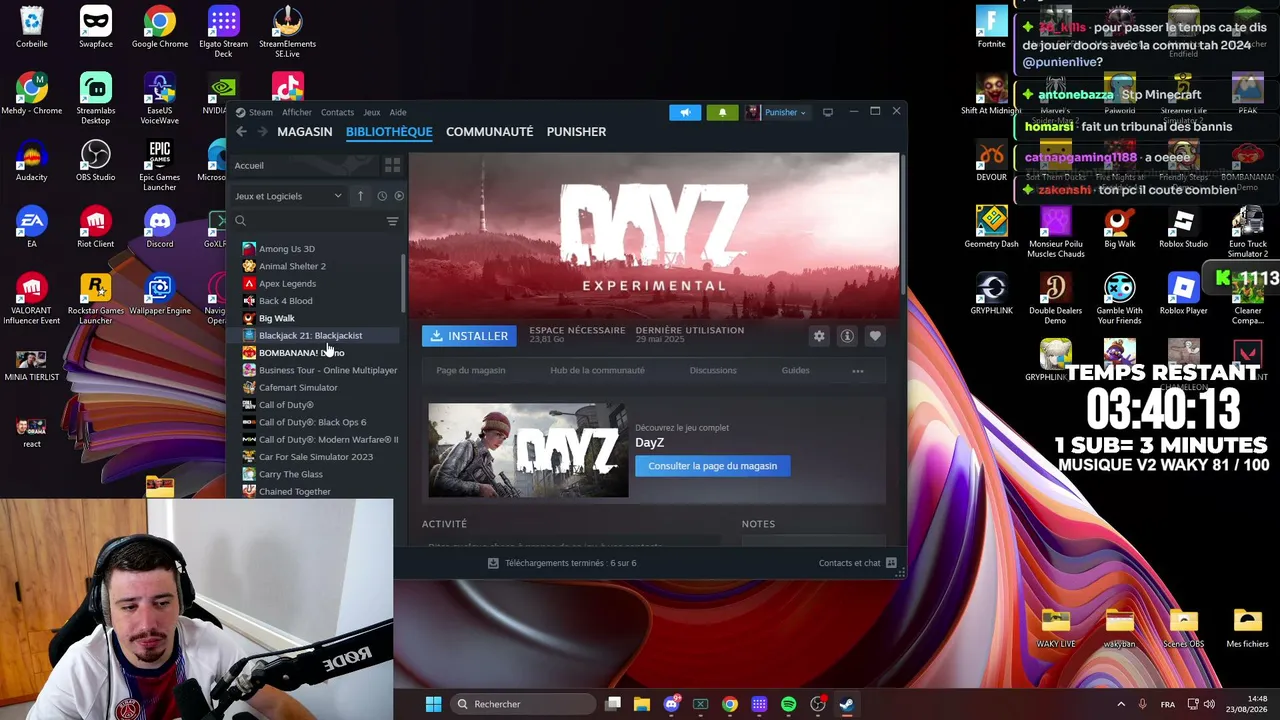
Task: Click the DayZ full game thumbnail
Action: (528, 451)
